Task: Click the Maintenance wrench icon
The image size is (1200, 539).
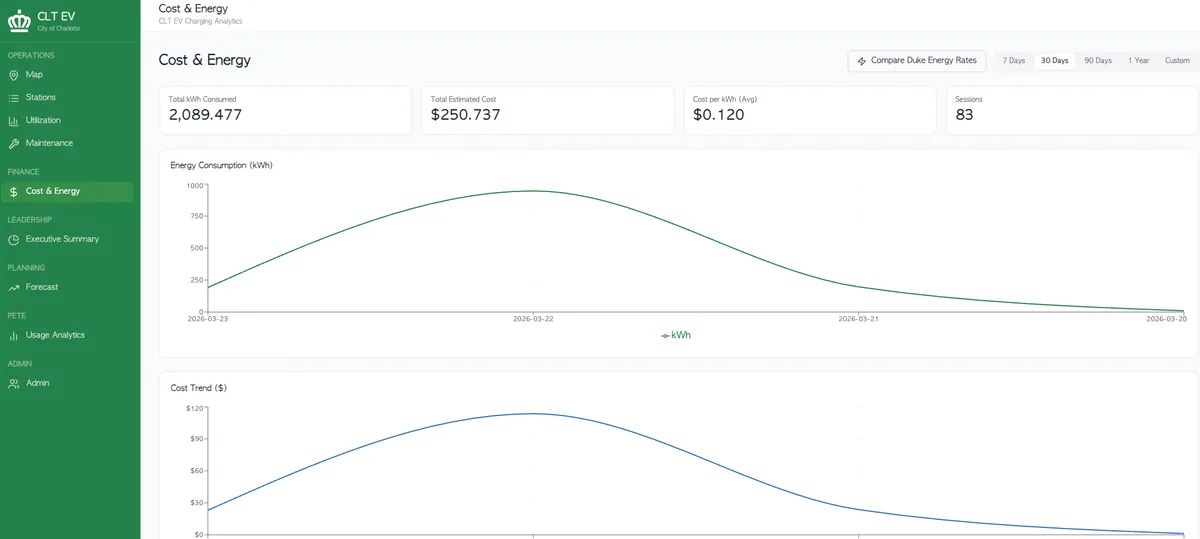Action: (14, 143)
